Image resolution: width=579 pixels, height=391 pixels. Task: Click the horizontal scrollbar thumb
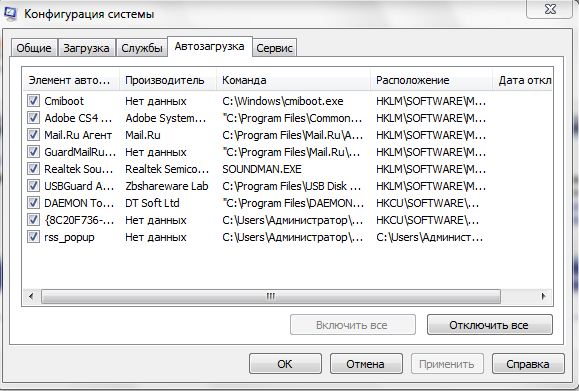271,296
